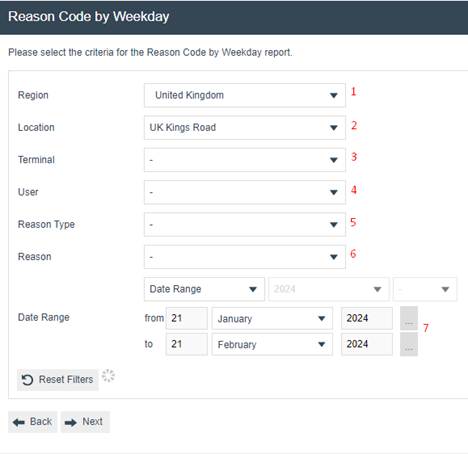Click the 'Please select the criteria' instruction text

point(150,52)
